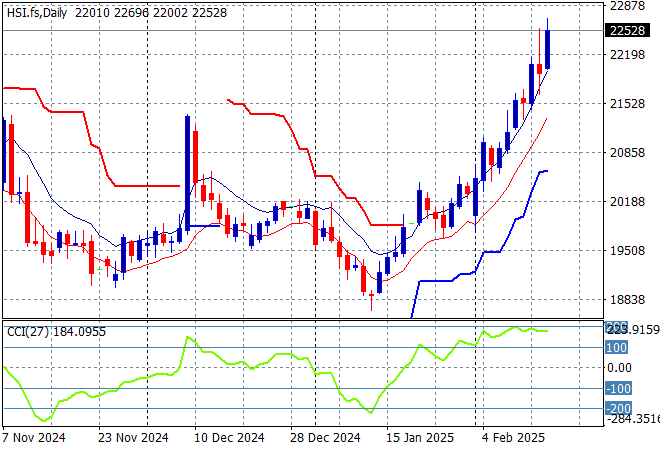This screenshot has width=660, height=450.
Task: Click the 7 Nov 2024 date label
Action: click(x=34, y=438)
